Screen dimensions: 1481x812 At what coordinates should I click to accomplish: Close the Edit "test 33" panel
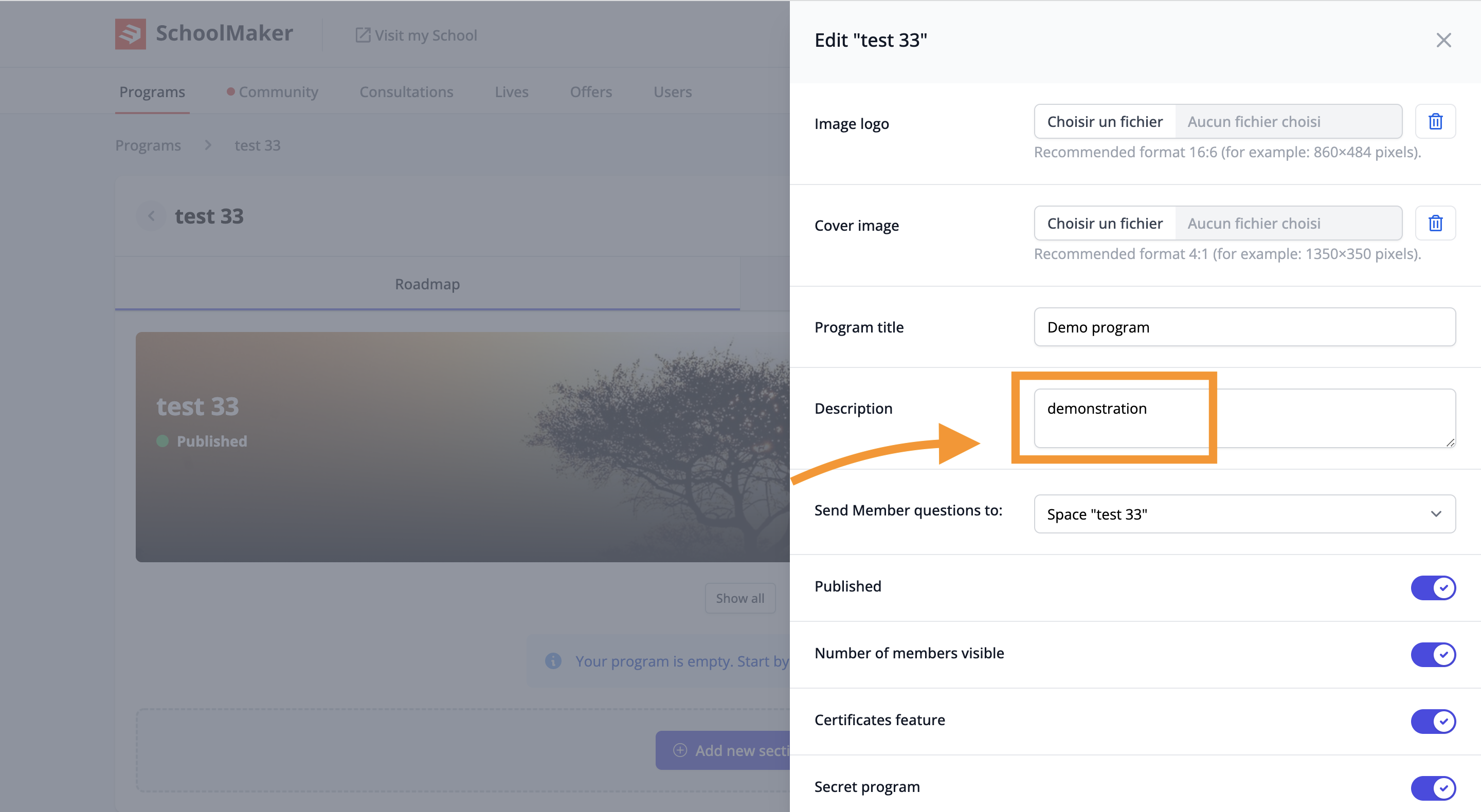point(1443,40)
